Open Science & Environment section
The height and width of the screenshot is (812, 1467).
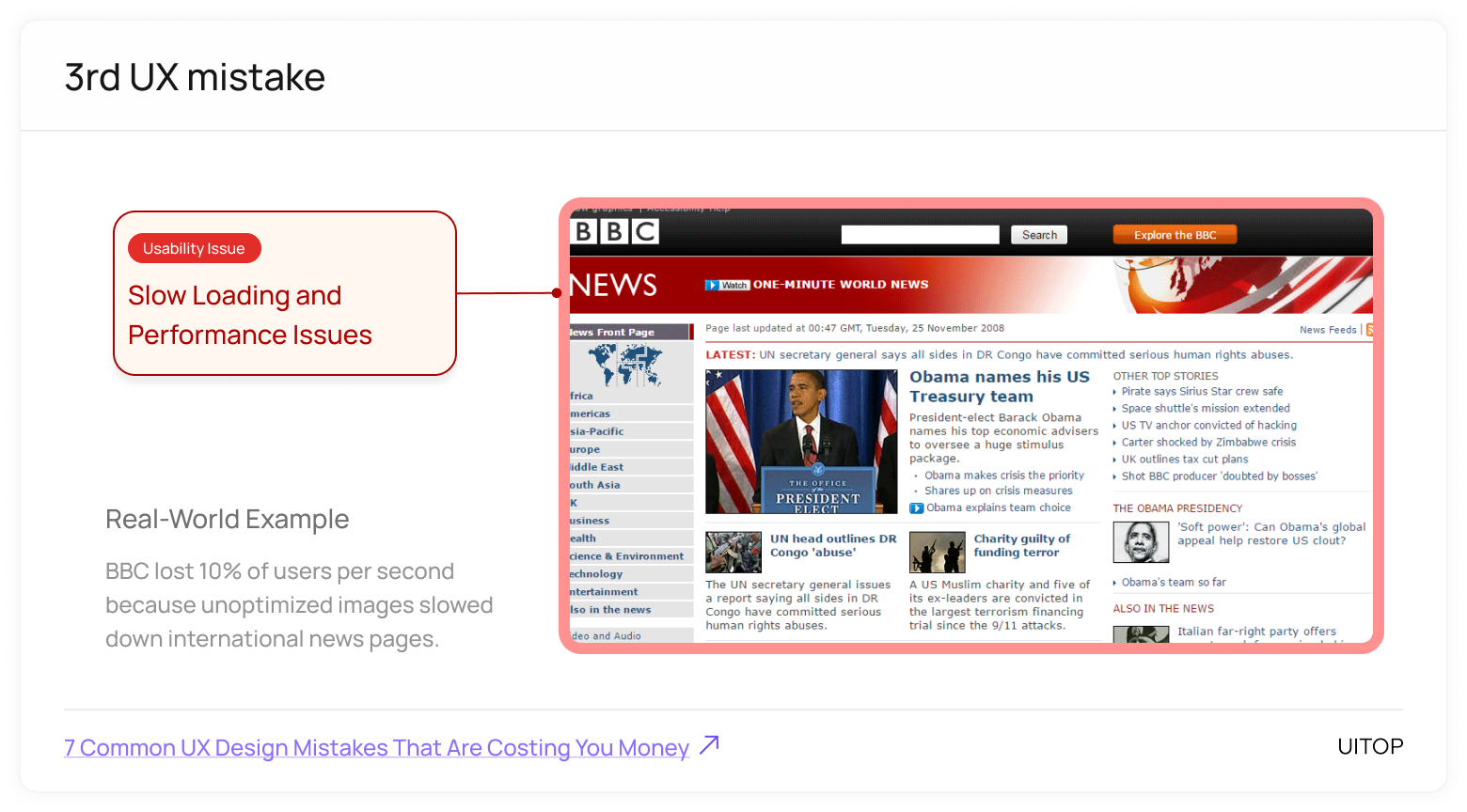point(631,557)
